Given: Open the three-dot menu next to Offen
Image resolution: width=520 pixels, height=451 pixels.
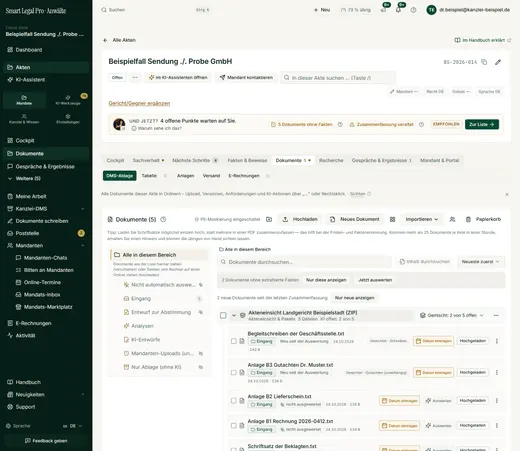Looking at the screenshot, I should 135,78.
